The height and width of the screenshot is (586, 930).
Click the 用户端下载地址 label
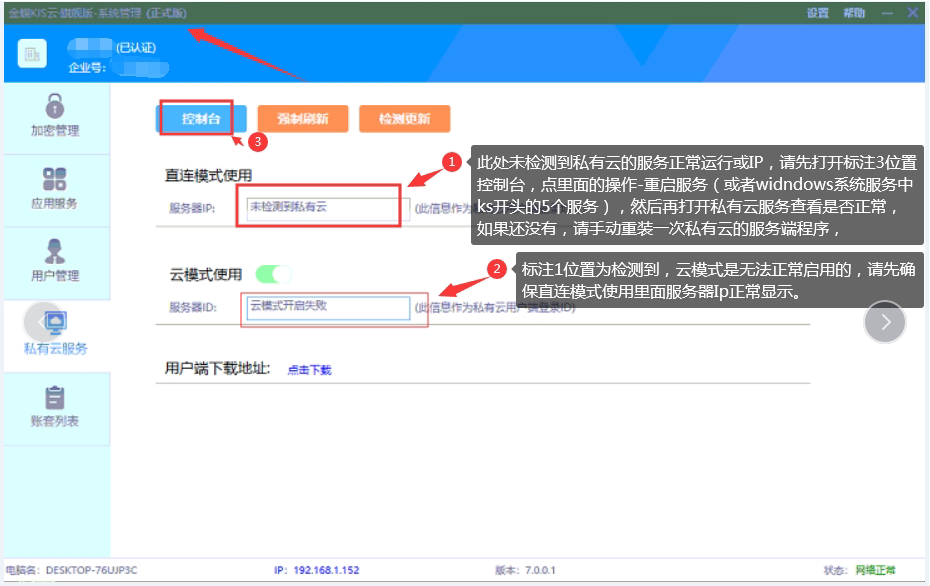[217, 369]
